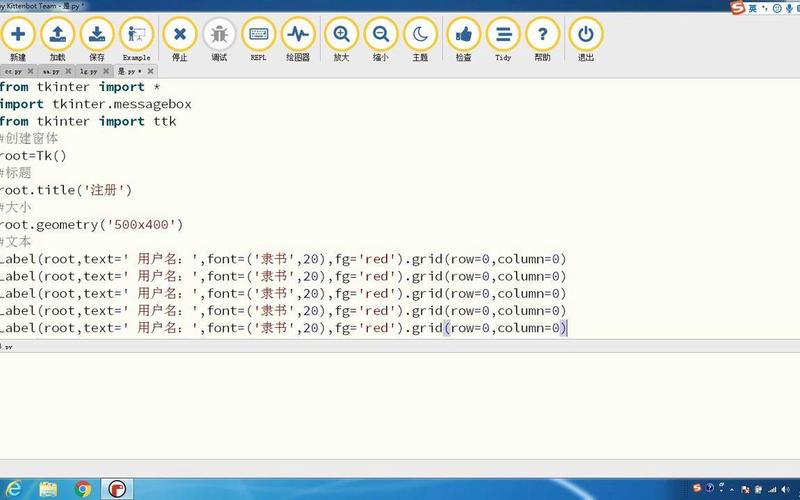This screenshot has width=800, height=500.
Task: Open Sogou emoji face button
Action: pyautogui.click(x=777, y=8)
